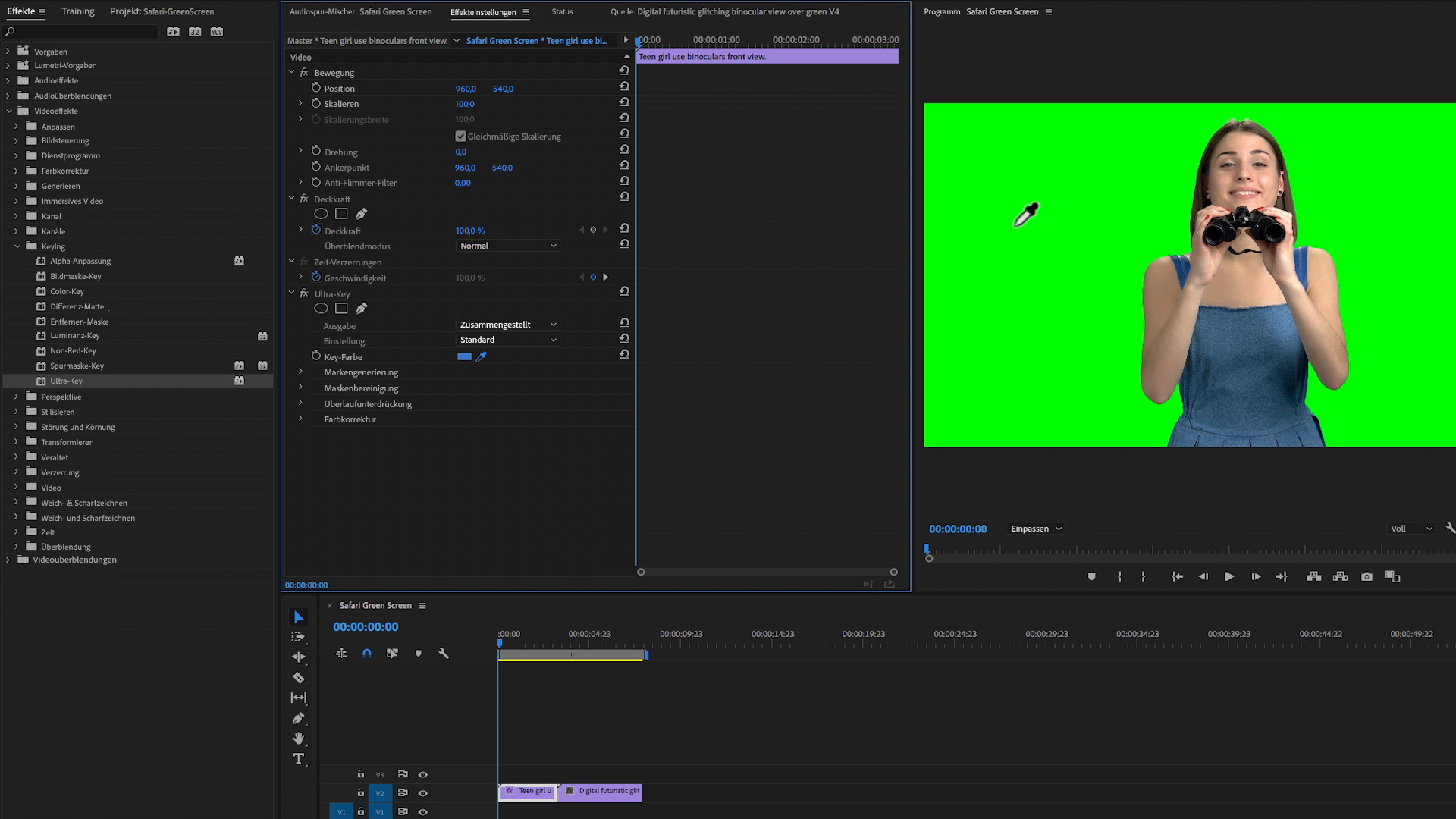Click the Key-Farbe color swatch

point(464,356)
